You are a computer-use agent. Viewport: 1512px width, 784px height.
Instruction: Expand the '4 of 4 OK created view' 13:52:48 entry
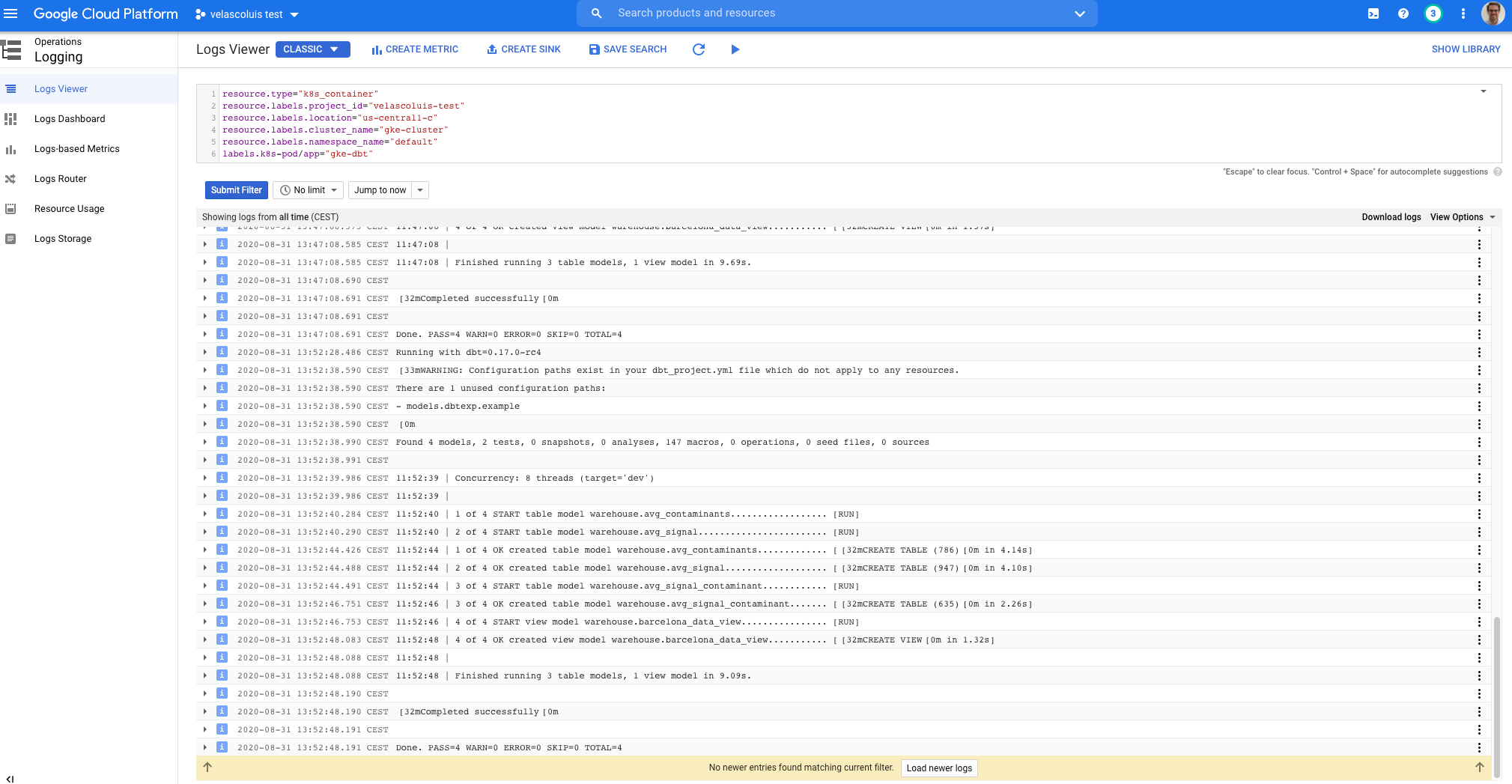[205, 639]
